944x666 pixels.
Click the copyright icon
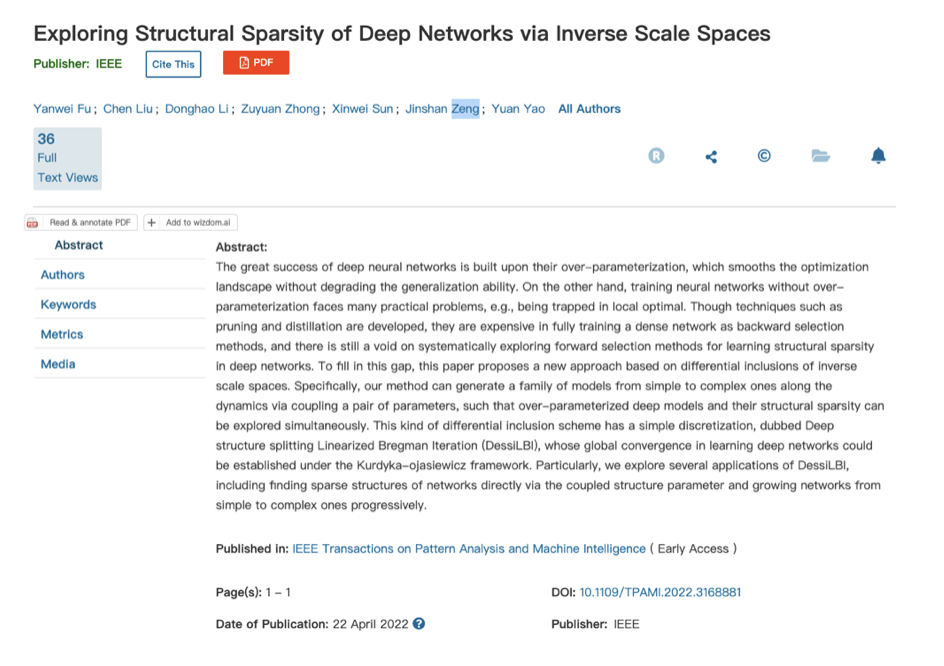tap(764, 156)
